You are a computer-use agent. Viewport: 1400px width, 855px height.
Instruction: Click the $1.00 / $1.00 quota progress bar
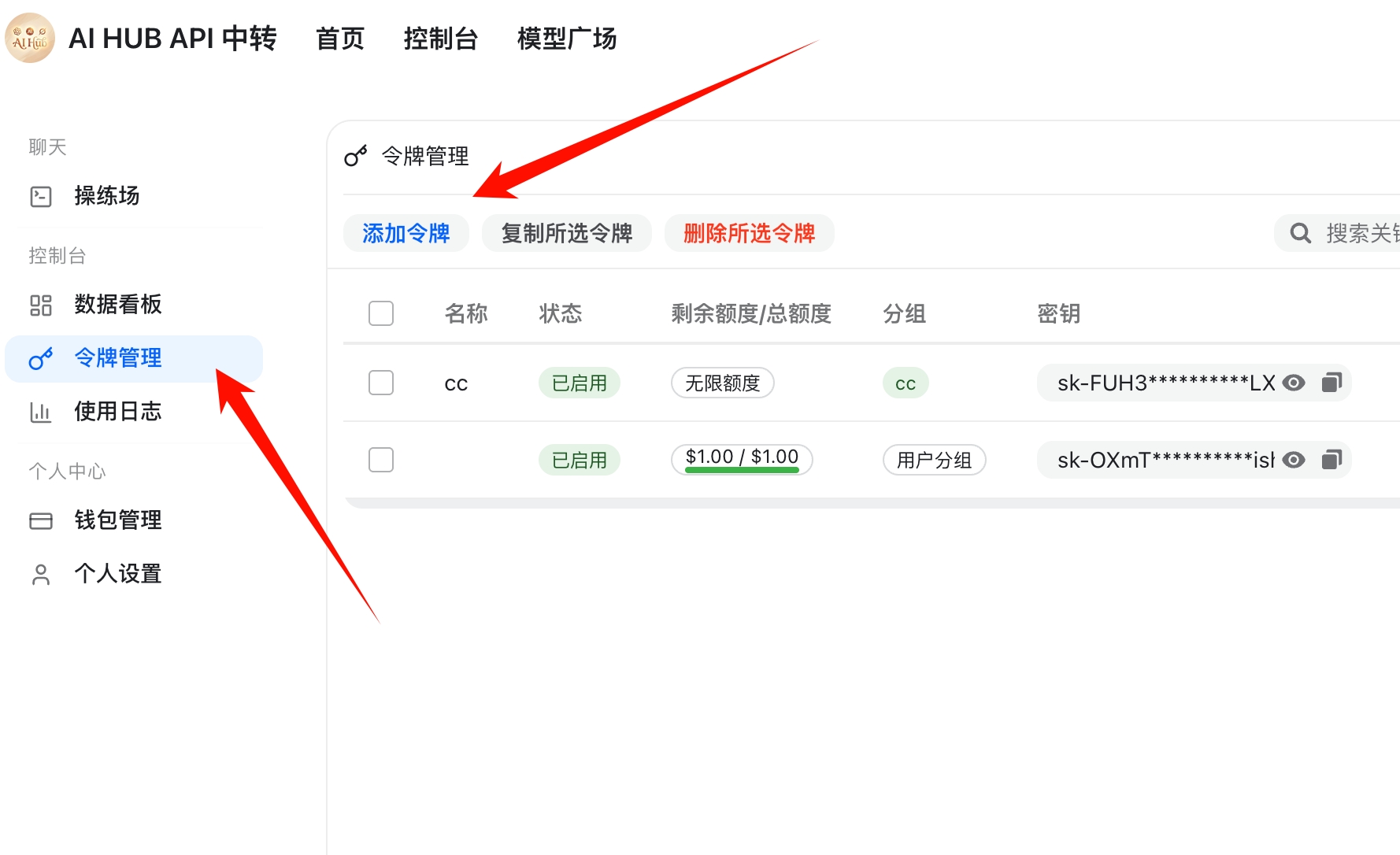[742, 460]
